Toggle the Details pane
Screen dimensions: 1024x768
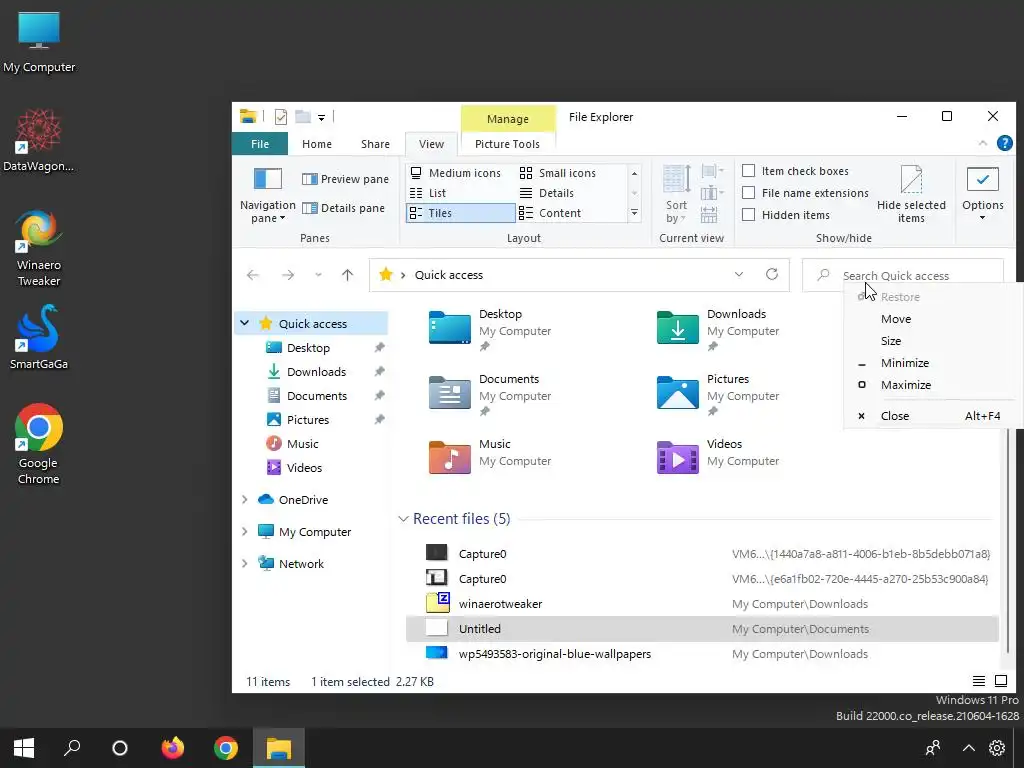tap(344, 208)
